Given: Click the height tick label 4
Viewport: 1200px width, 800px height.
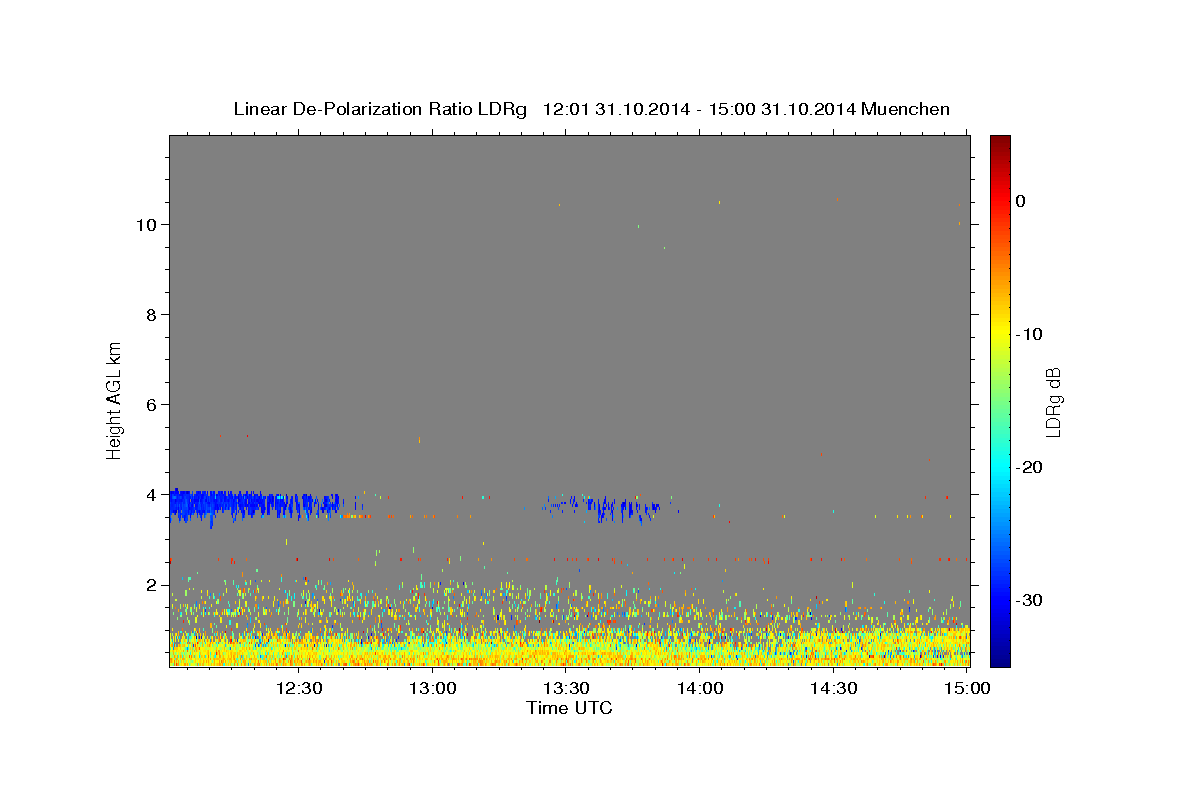Looking at the screenshot, I should pos(152,494).
